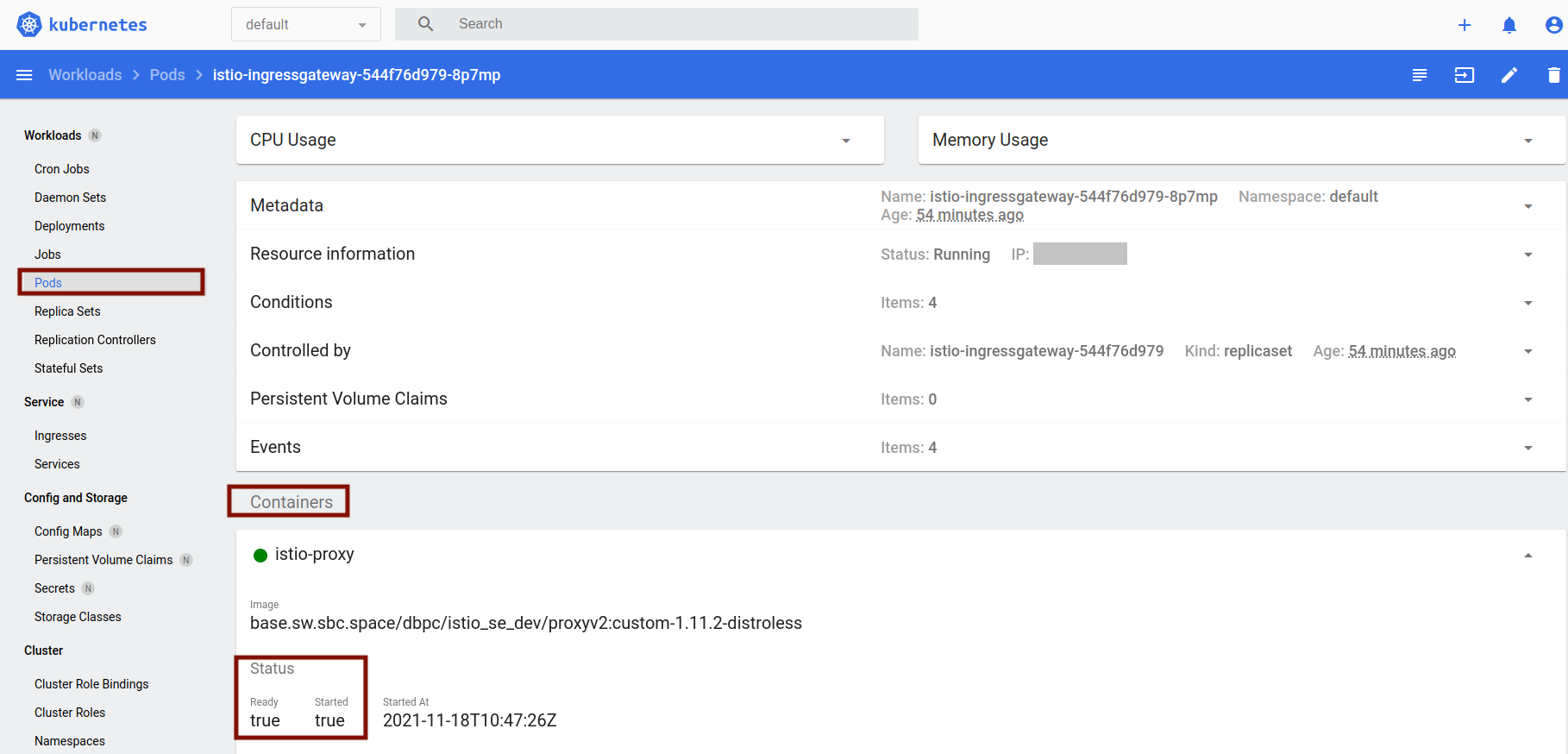Expand the Memory Usage panel
The width and height of the screenshot is (1568, 754).
pyautogui.click(x=1527, y=141)
